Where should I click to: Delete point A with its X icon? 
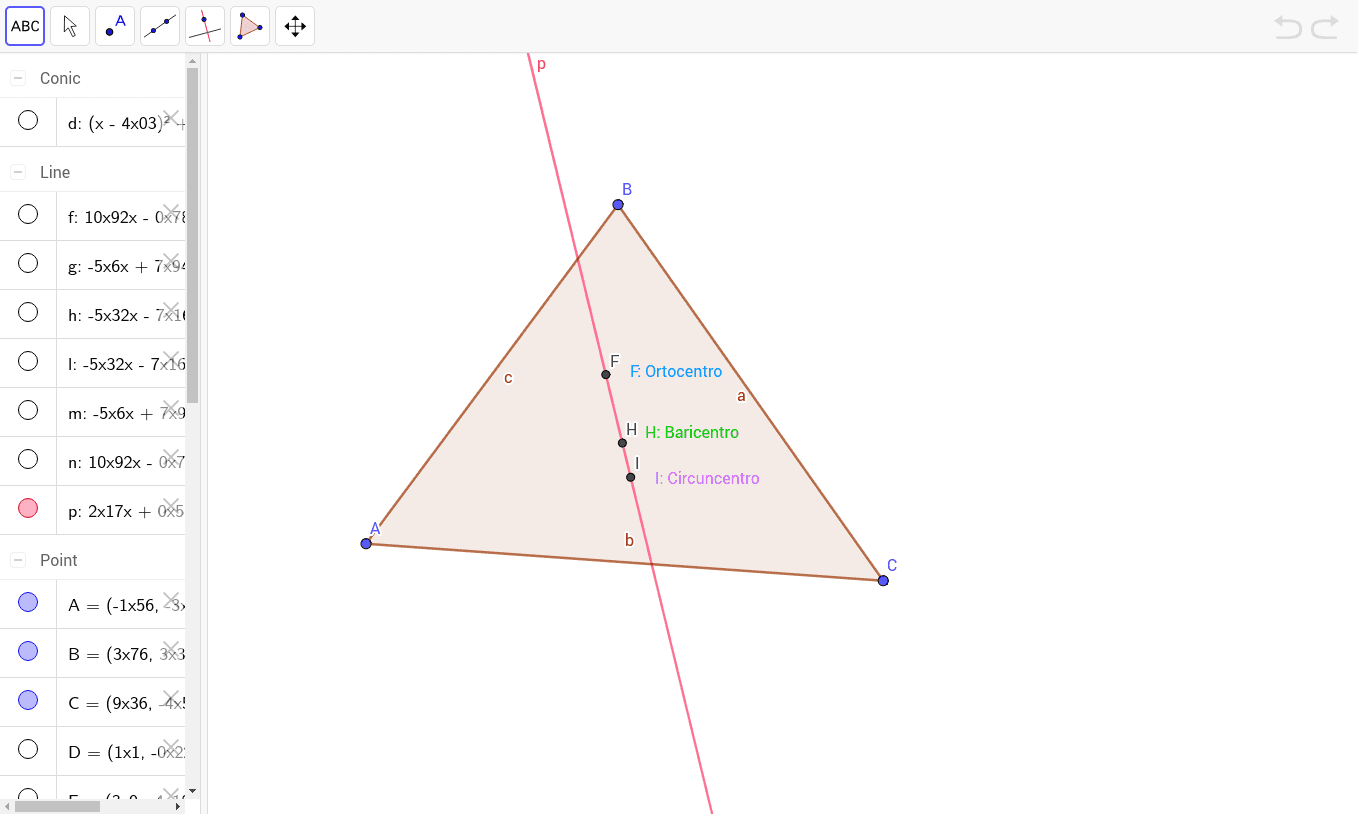coord(171,600)
